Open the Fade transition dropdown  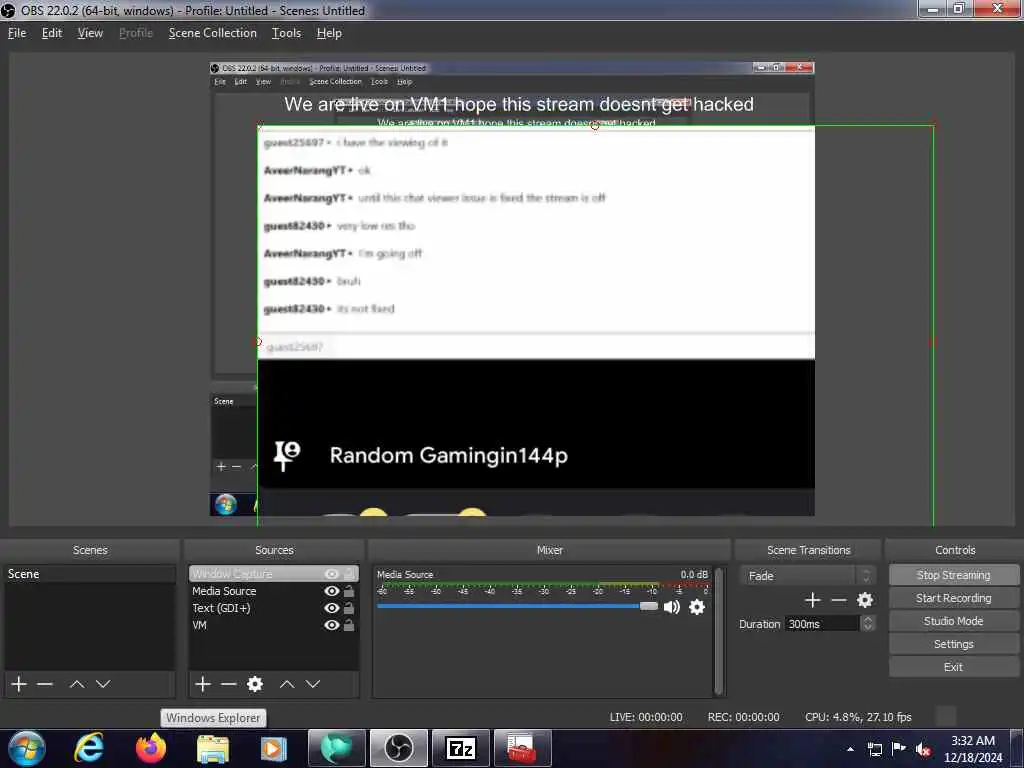[808, 576]
